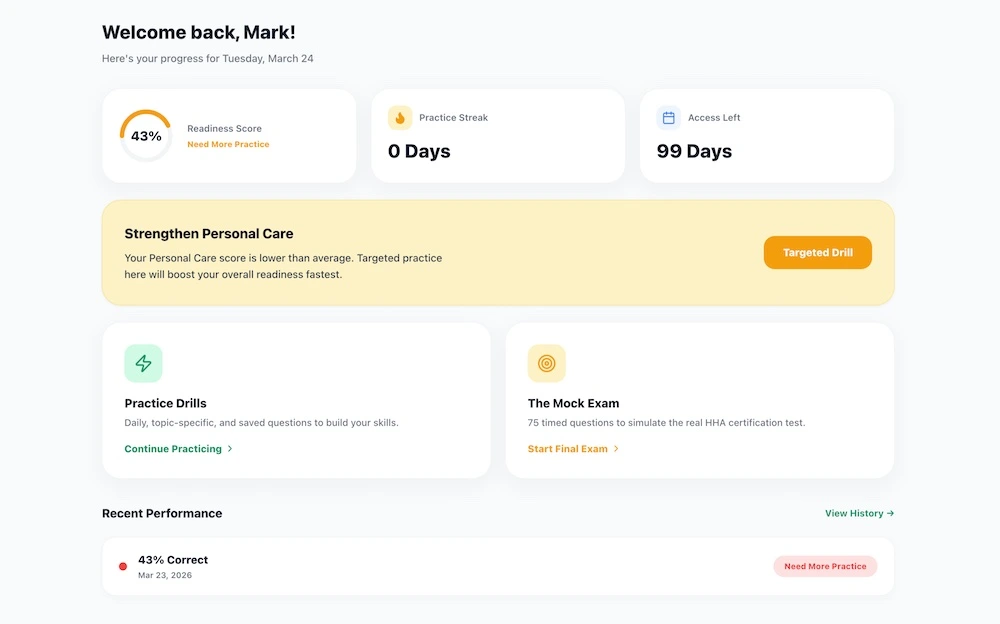Open the Continue Practicing link

(x=173, y=449)
